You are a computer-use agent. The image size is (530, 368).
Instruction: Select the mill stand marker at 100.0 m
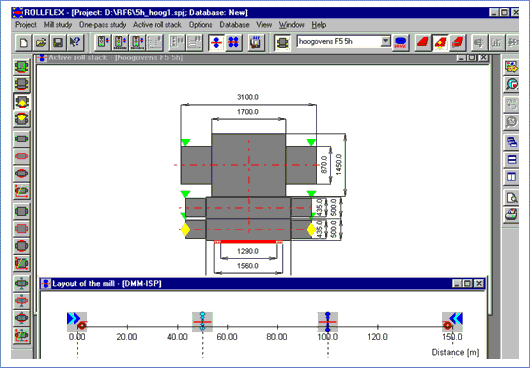click(328, 322)
